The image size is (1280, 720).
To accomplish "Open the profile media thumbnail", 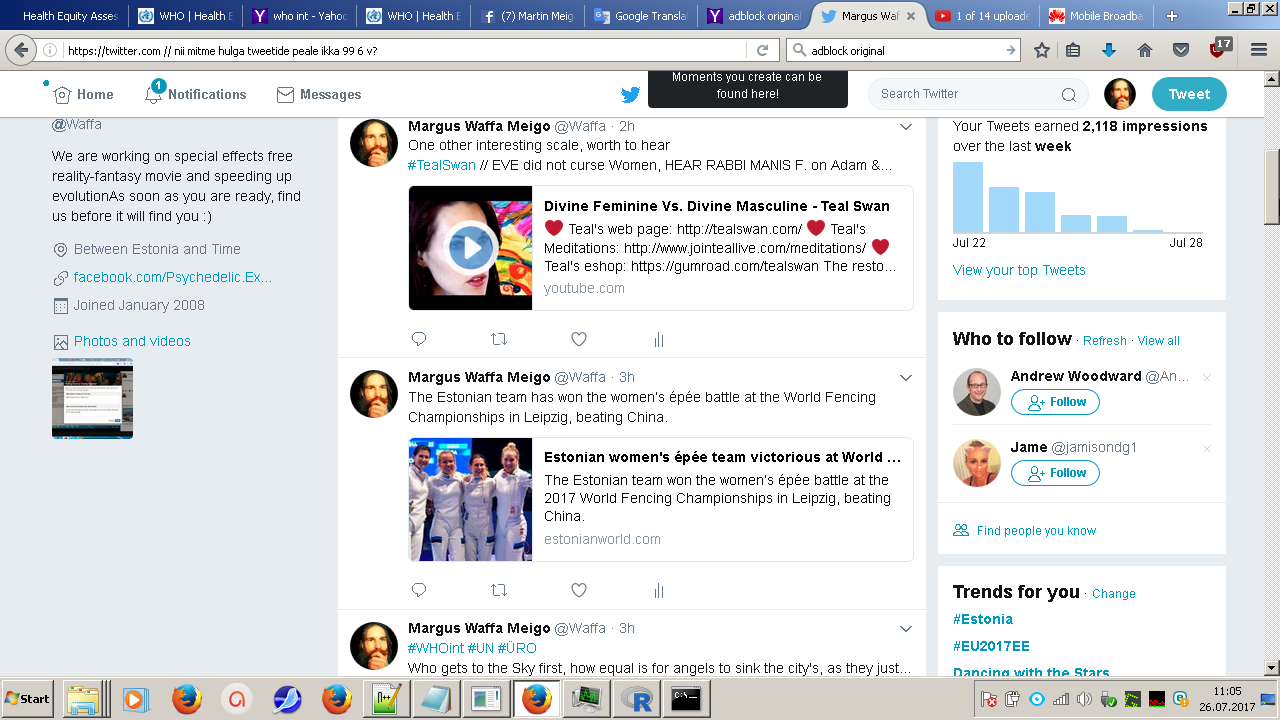I will pos(92,398).
